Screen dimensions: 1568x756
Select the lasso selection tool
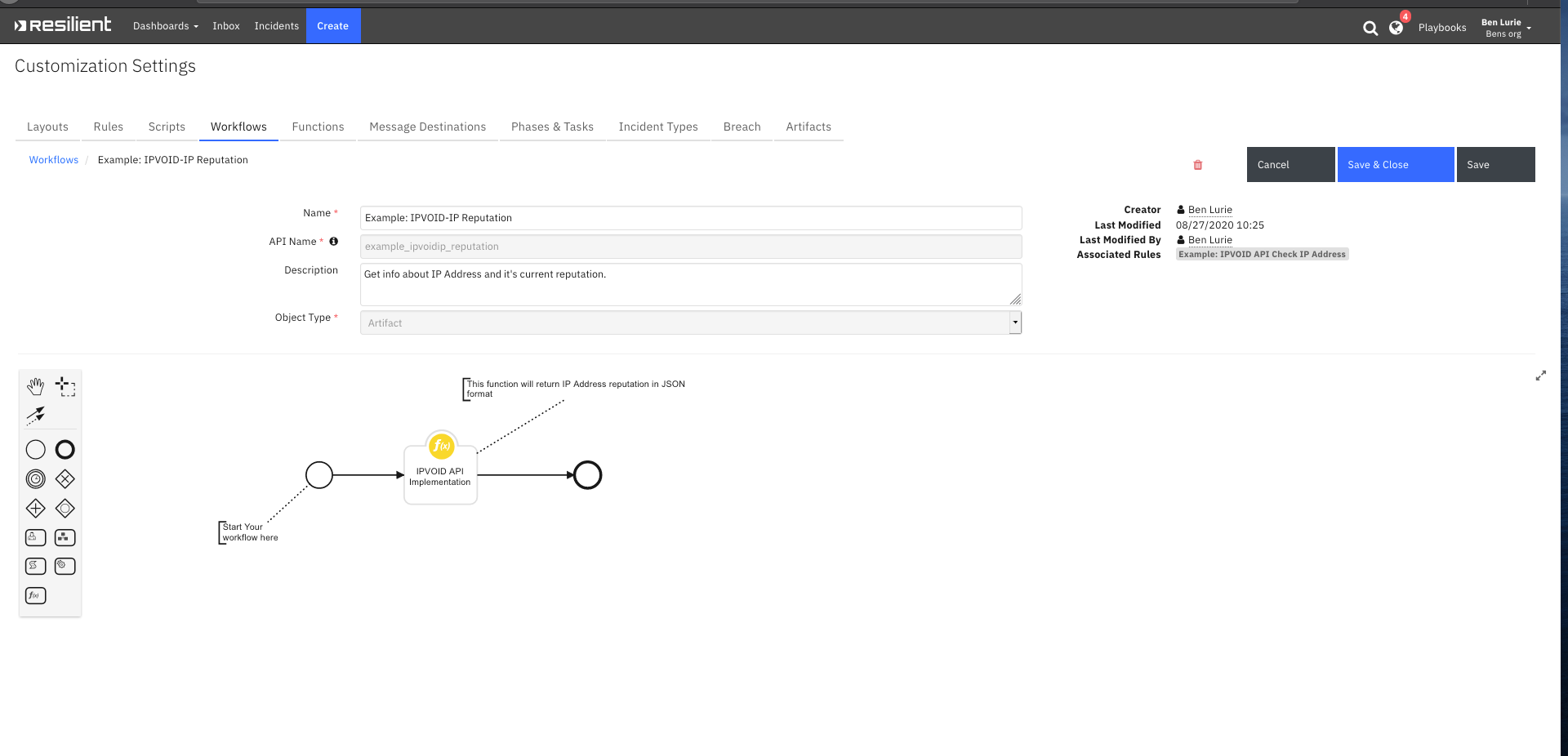tap(65, 386)
